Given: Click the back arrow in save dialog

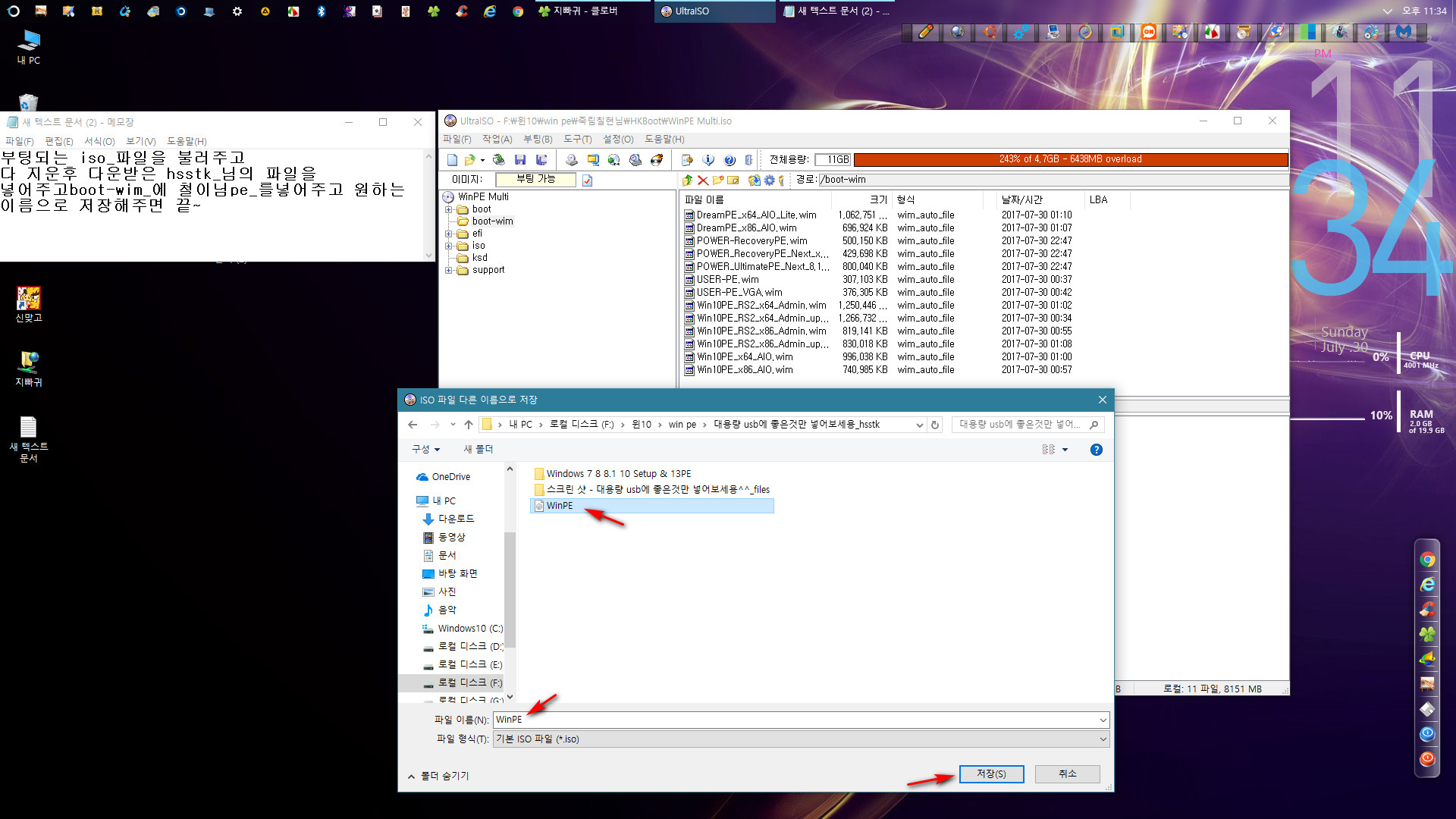Looking at the screenshot, I should (413, 425).
